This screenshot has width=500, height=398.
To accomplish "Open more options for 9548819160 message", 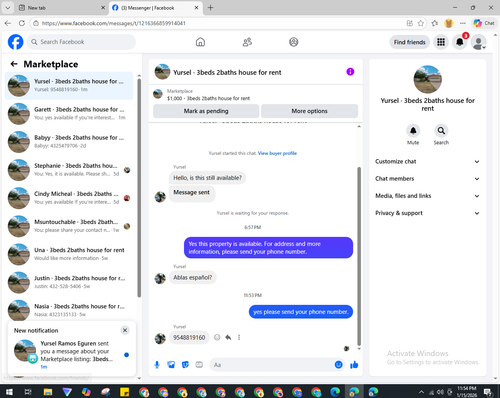I will [239, 337].
